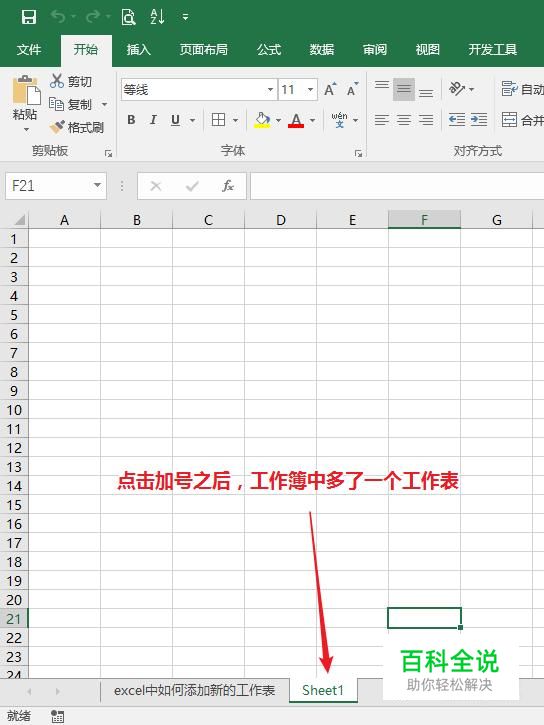Click the increase indent icon
Screen dimensions: 544x725
tap(479, 120)
